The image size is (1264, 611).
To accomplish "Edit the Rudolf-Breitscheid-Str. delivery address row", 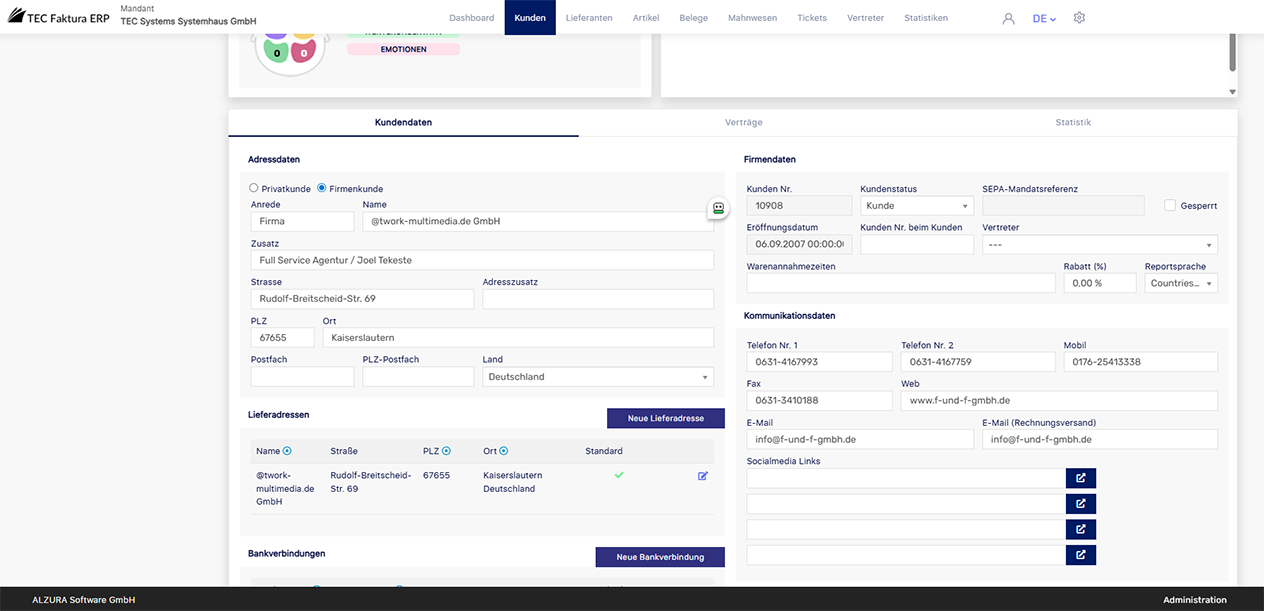I will 703,476.
